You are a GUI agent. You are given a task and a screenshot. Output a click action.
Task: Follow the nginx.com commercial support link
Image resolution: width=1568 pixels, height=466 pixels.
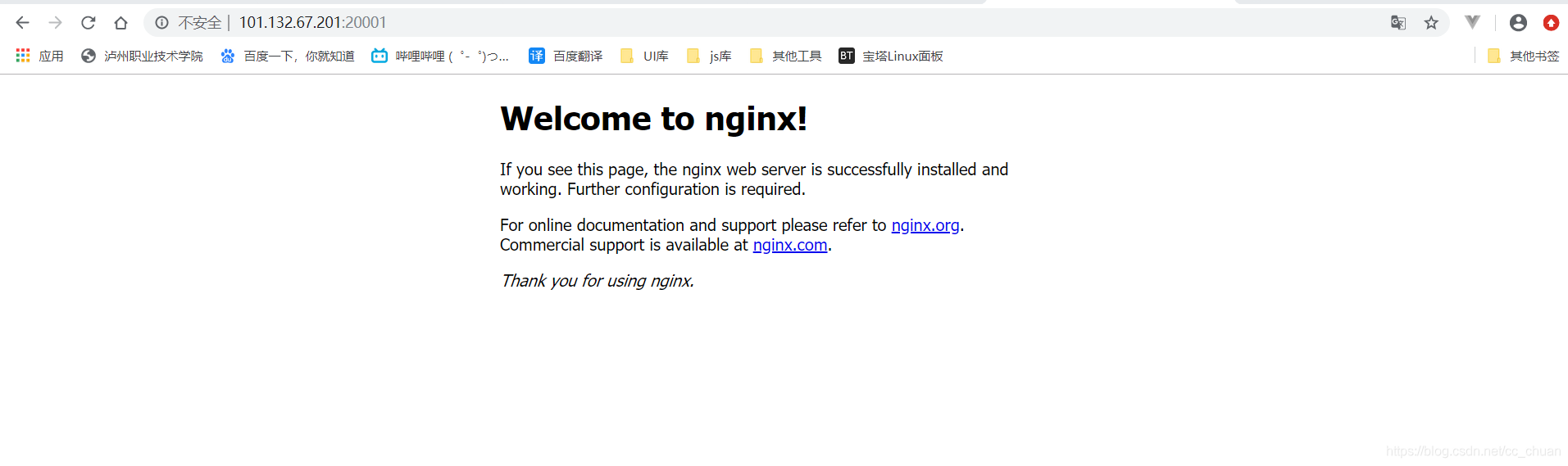tap(790, 245)
